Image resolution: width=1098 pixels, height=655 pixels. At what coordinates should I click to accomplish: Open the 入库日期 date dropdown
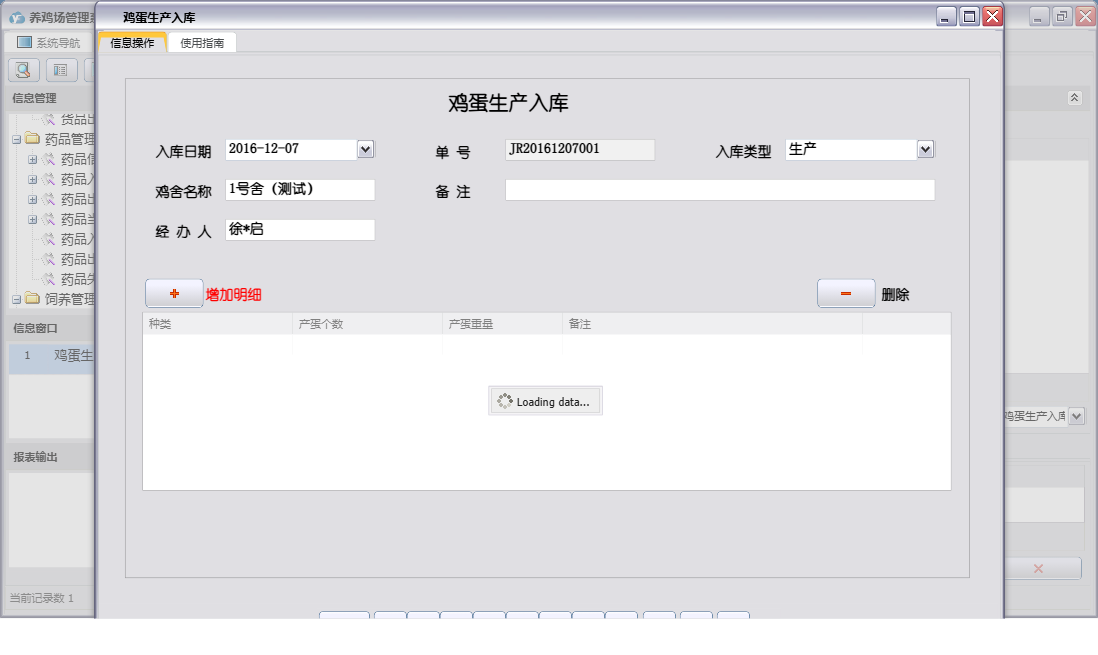point(365,149)
